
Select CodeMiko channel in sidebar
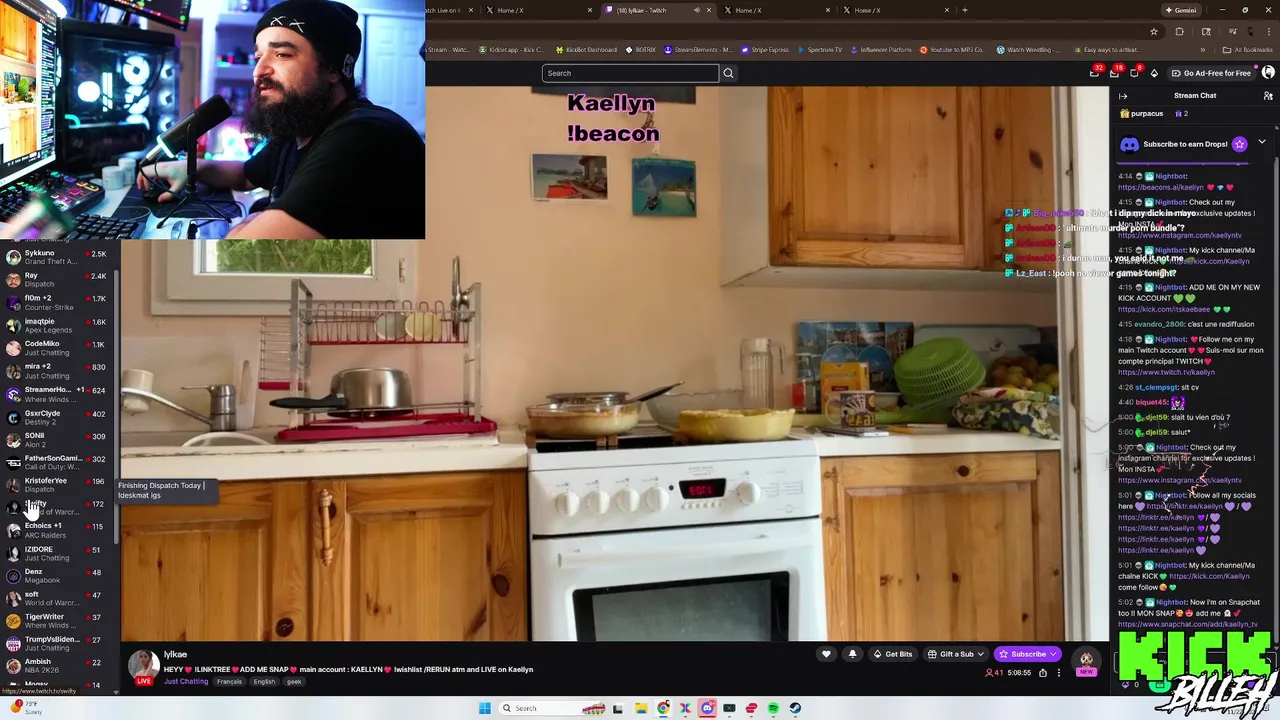[x=57, y=348]
